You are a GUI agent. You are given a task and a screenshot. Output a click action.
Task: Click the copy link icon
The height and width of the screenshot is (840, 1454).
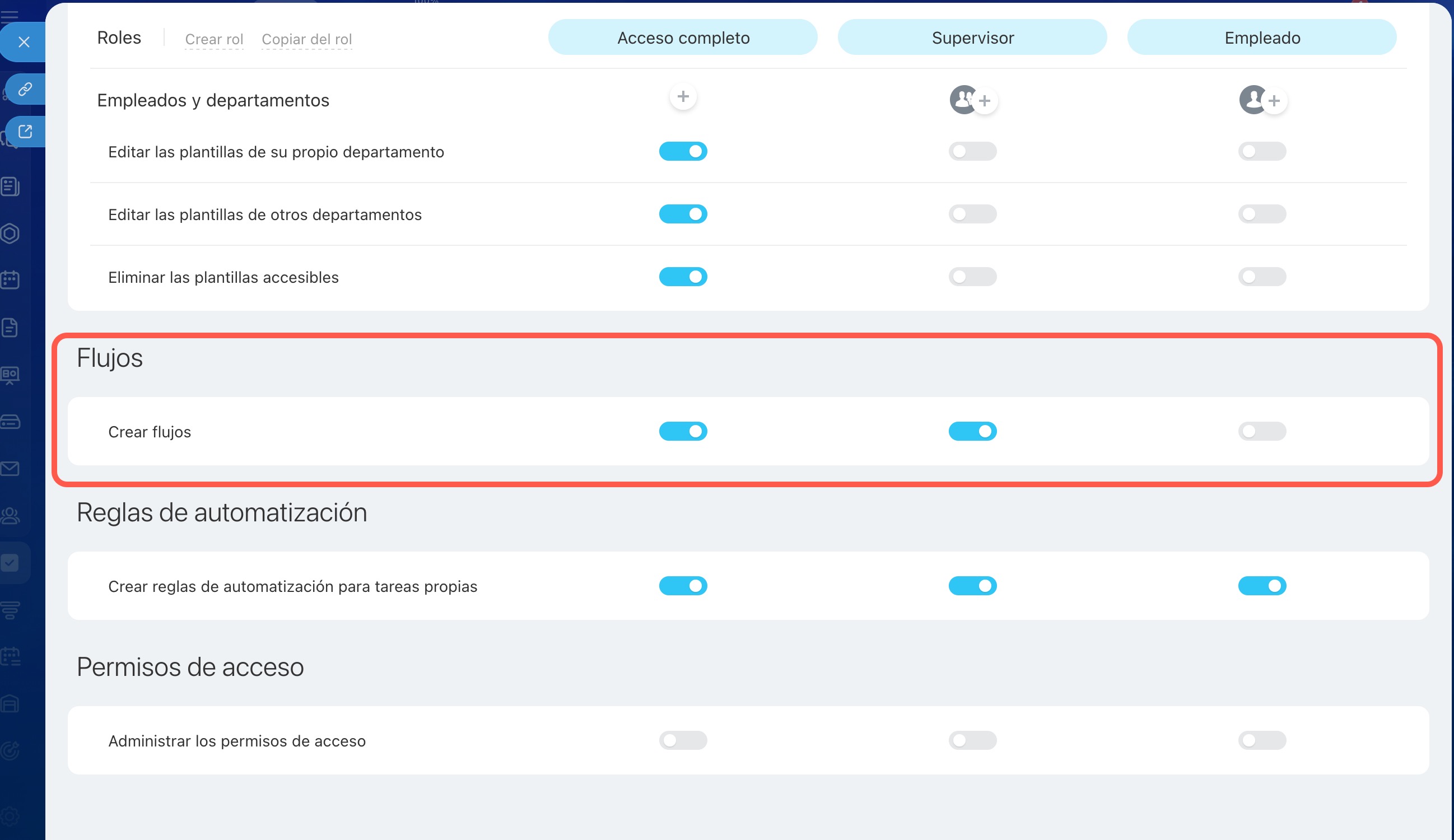(x=25, y=89)
